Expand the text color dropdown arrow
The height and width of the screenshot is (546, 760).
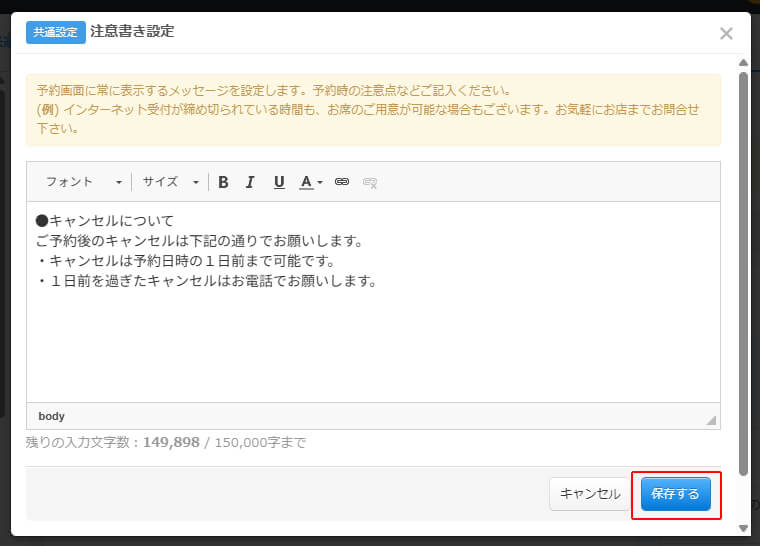point(320,183)
